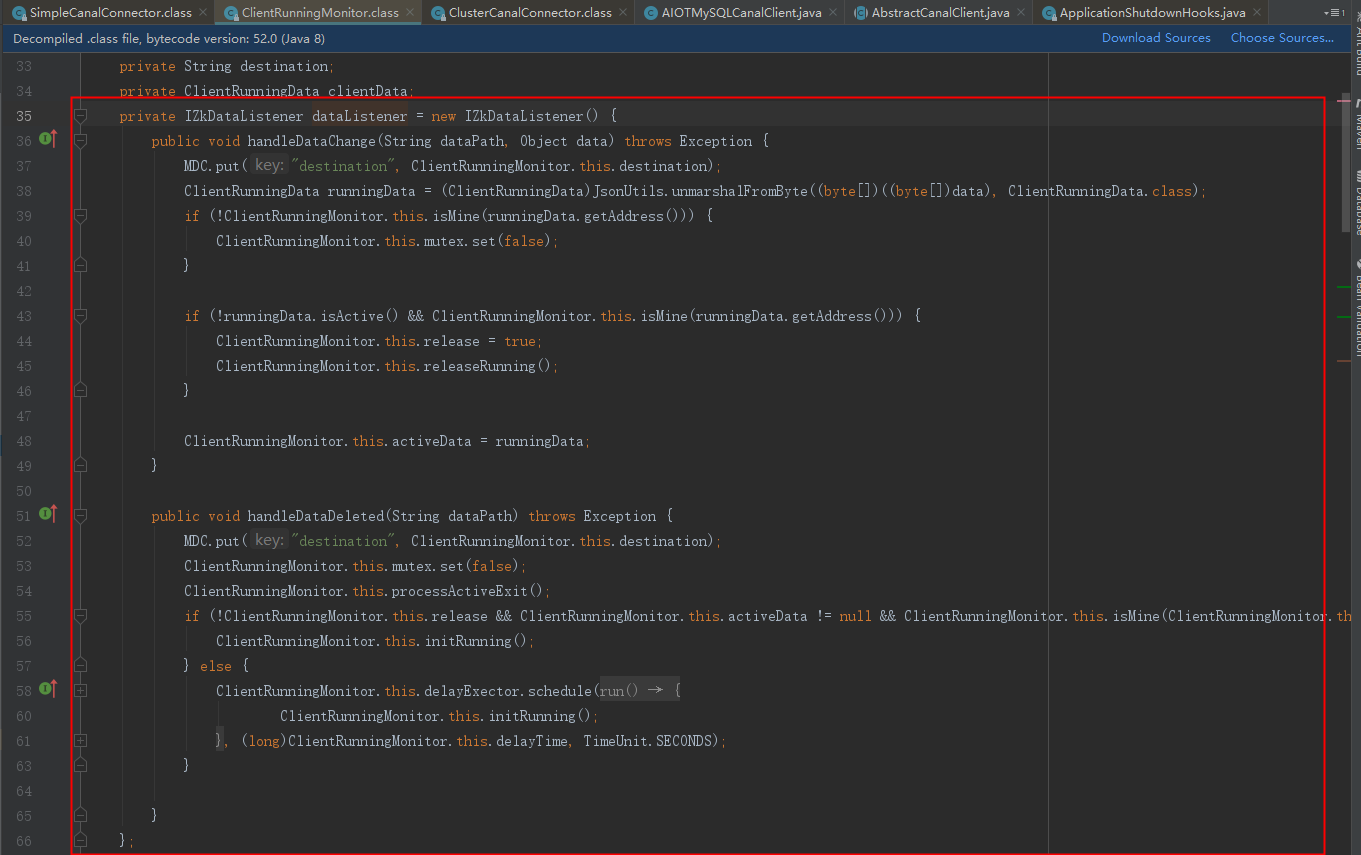Collapse the handleDataChange method at line 36
Viewport: 1361px width, 855px height.
pos(81,141)
